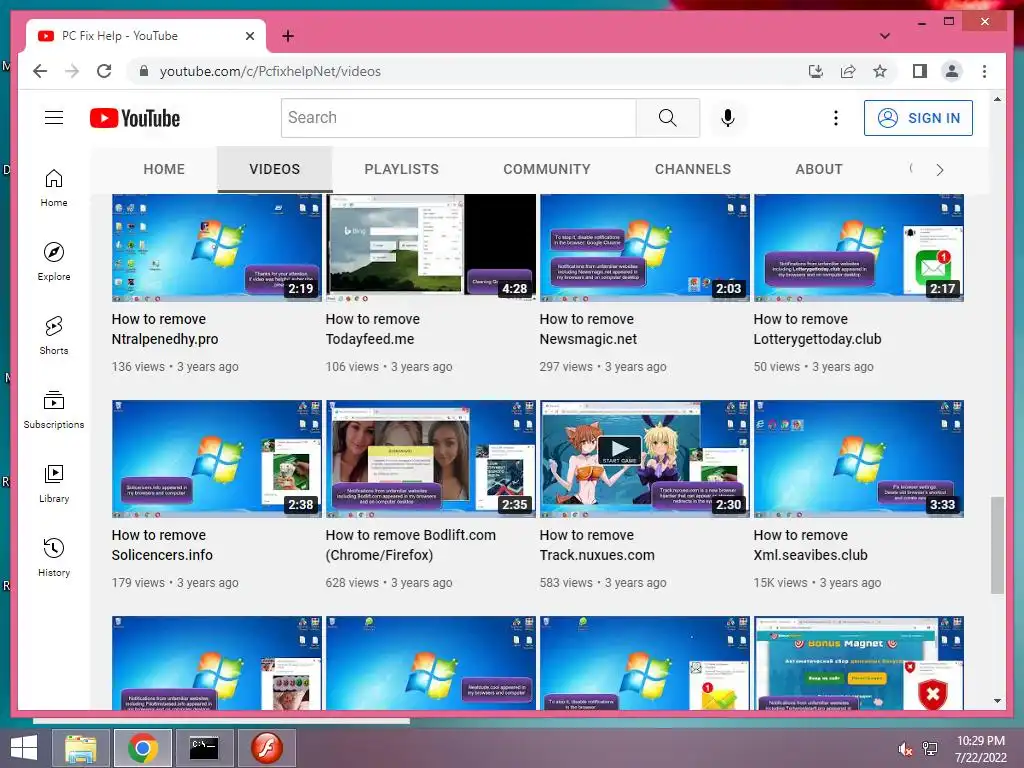Click into the YouTube Search field

pos(458,118)
